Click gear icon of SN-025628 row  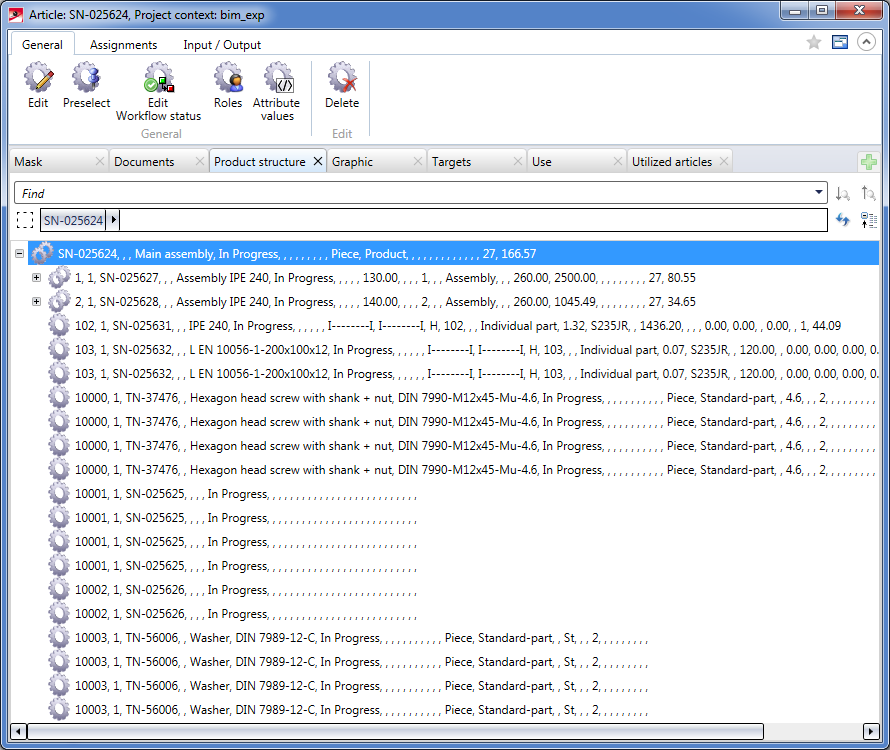click(59, 301)
